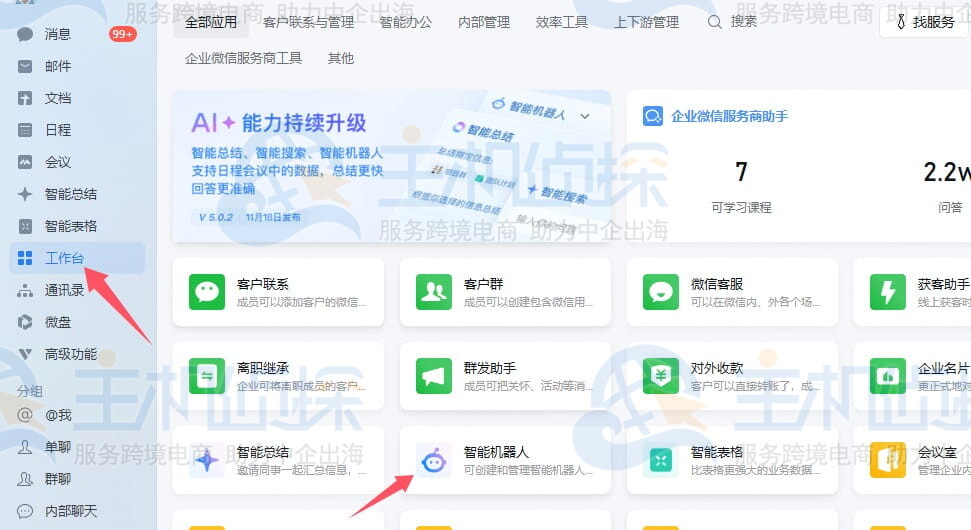Open the 微盘 drive icon
Image resolution: width=971 pixels, height=530 pixels.
point(25,322)
